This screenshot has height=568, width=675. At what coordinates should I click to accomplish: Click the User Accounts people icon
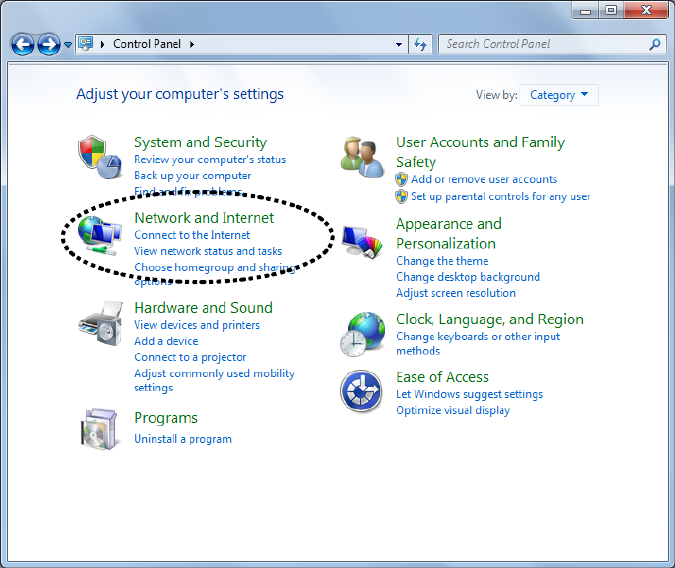click(x=362, y=158)
